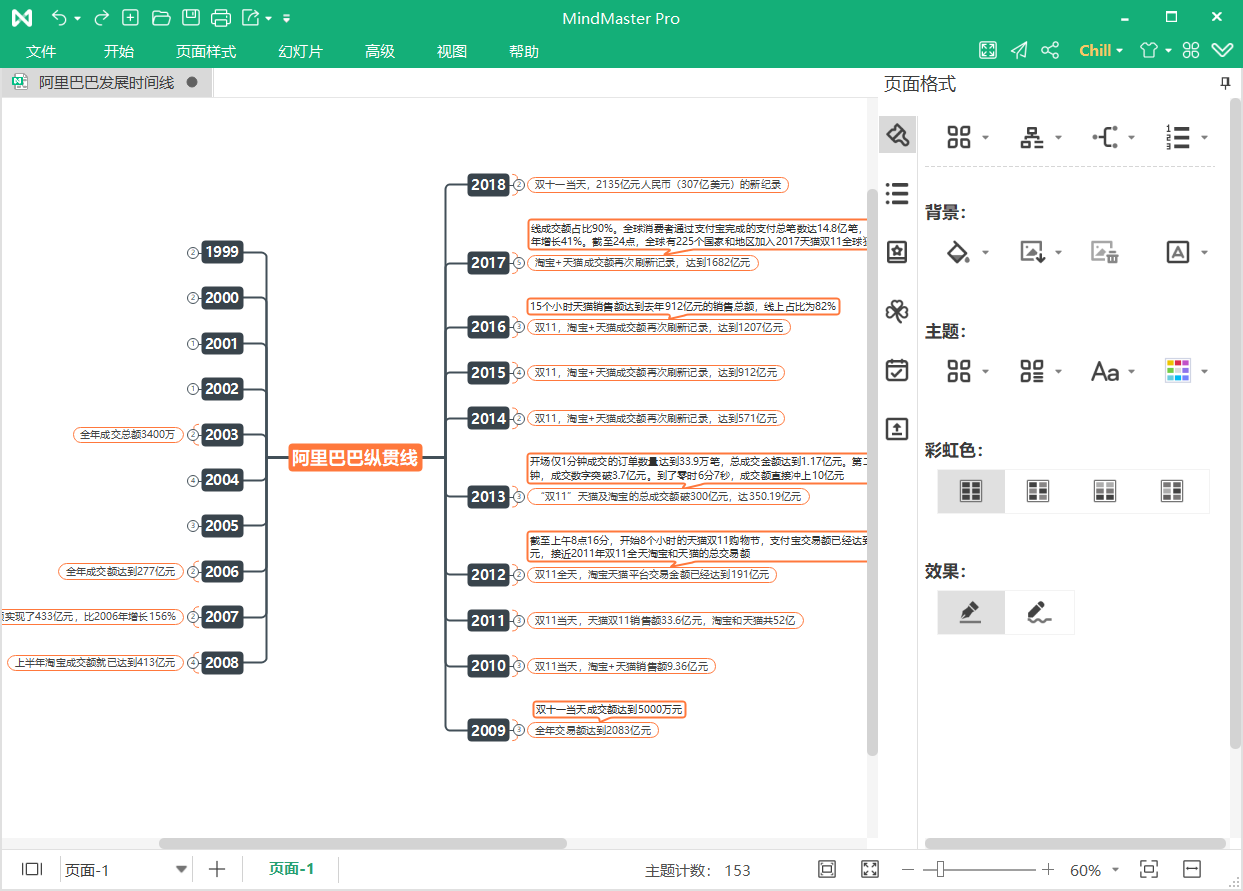Select the 阿里巴巴发展时间线 document tab
Viewport: 1243px width, 891px height.
(x=106, y=83)
